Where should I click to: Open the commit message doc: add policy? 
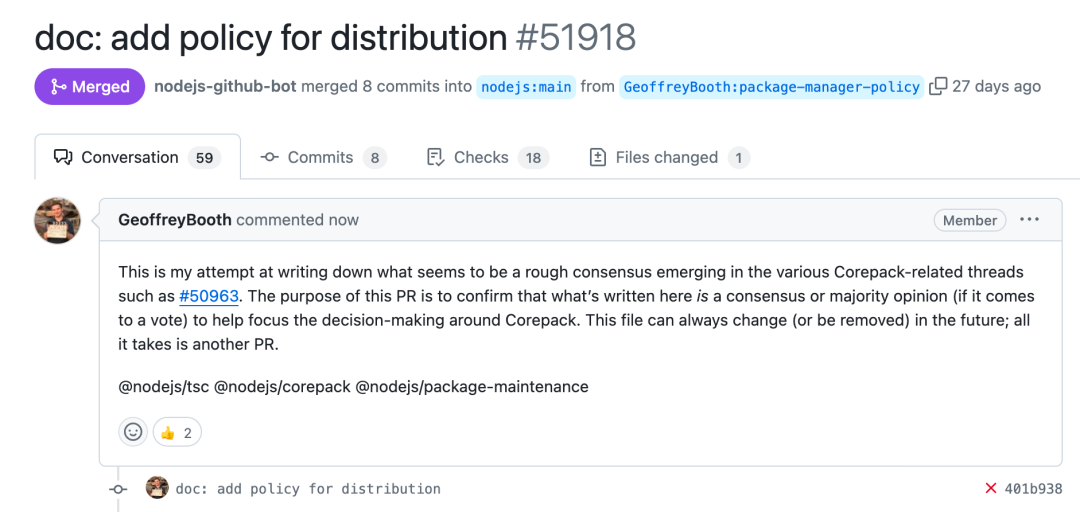[308, 489]
